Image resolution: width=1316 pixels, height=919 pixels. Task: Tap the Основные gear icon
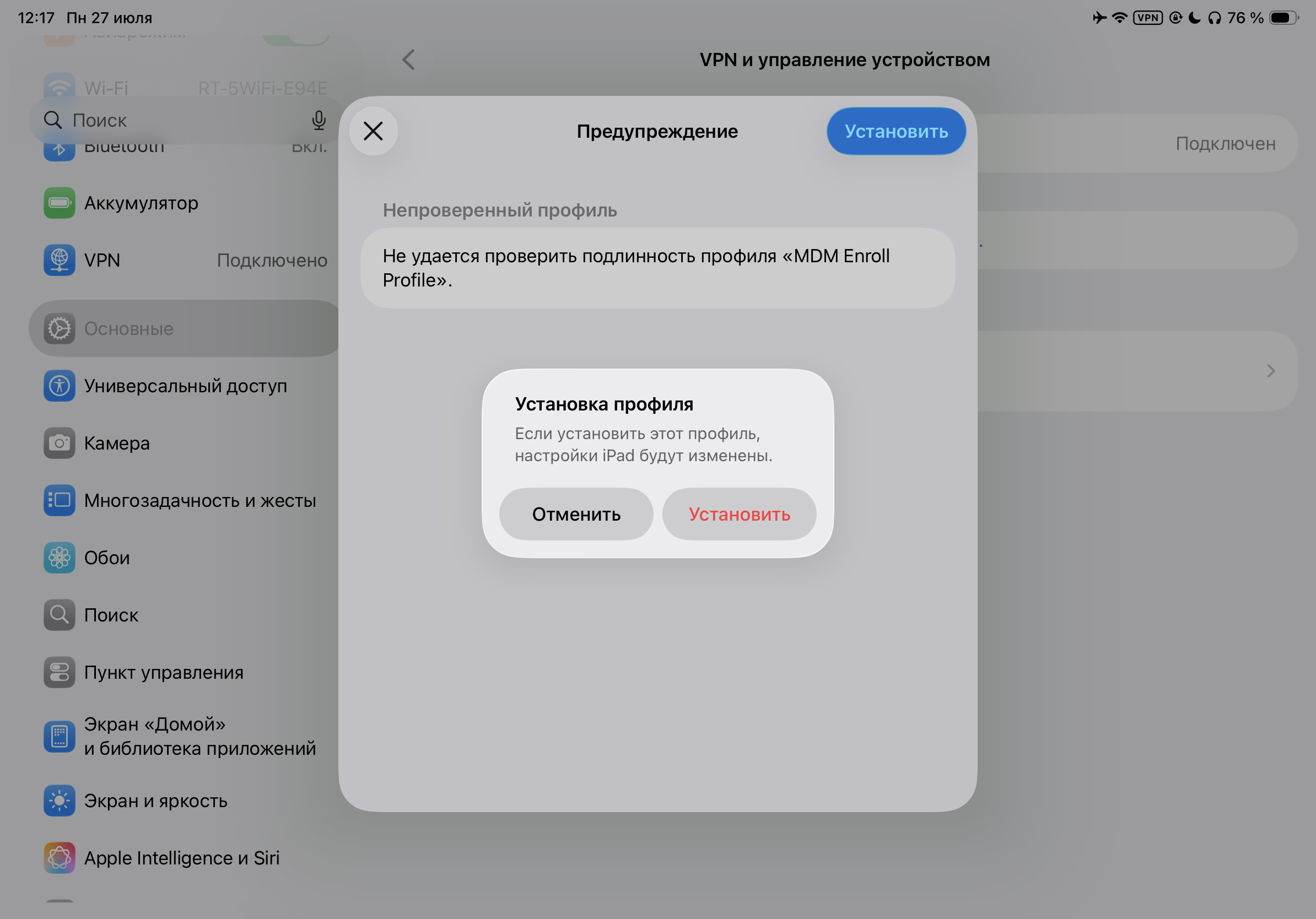coord(60,329)
